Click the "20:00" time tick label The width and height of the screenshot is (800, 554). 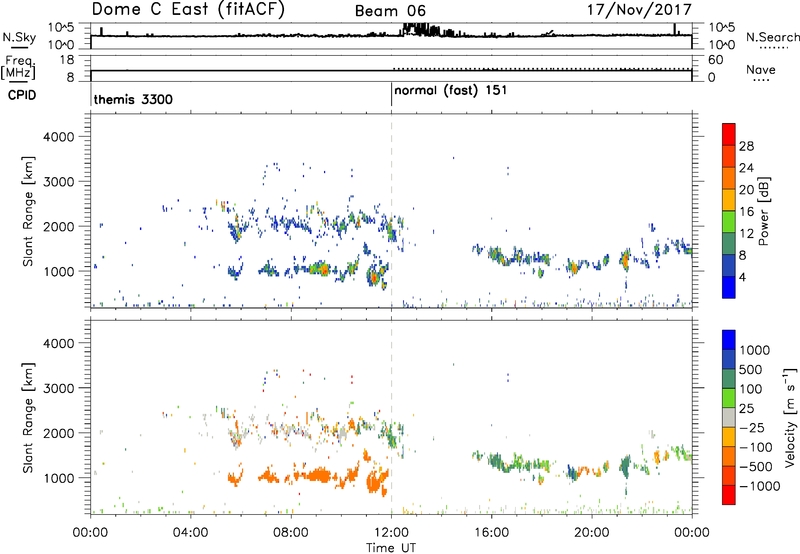[x=591, y=533]
